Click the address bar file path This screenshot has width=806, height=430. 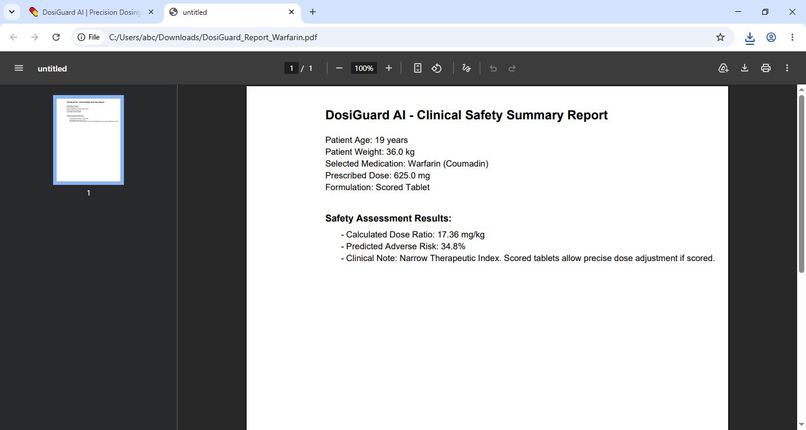[213, 38]
